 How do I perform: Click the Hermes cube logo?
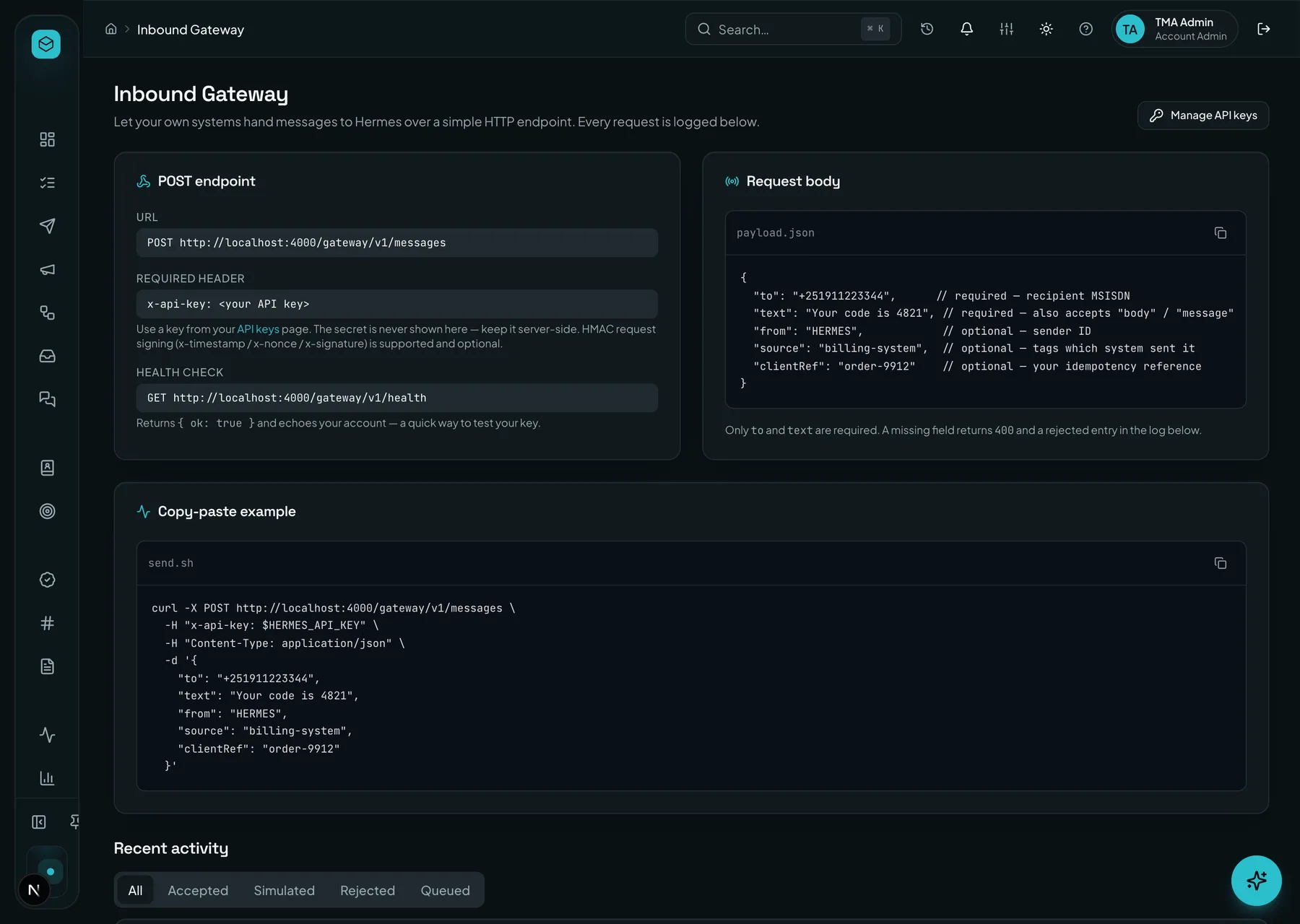[46, 44]
